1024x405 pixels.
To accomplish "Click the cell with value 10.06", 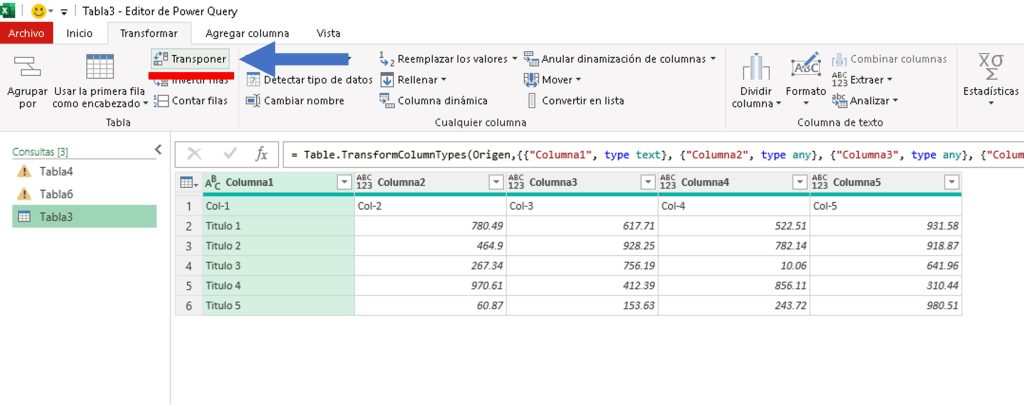I will 734,266.
